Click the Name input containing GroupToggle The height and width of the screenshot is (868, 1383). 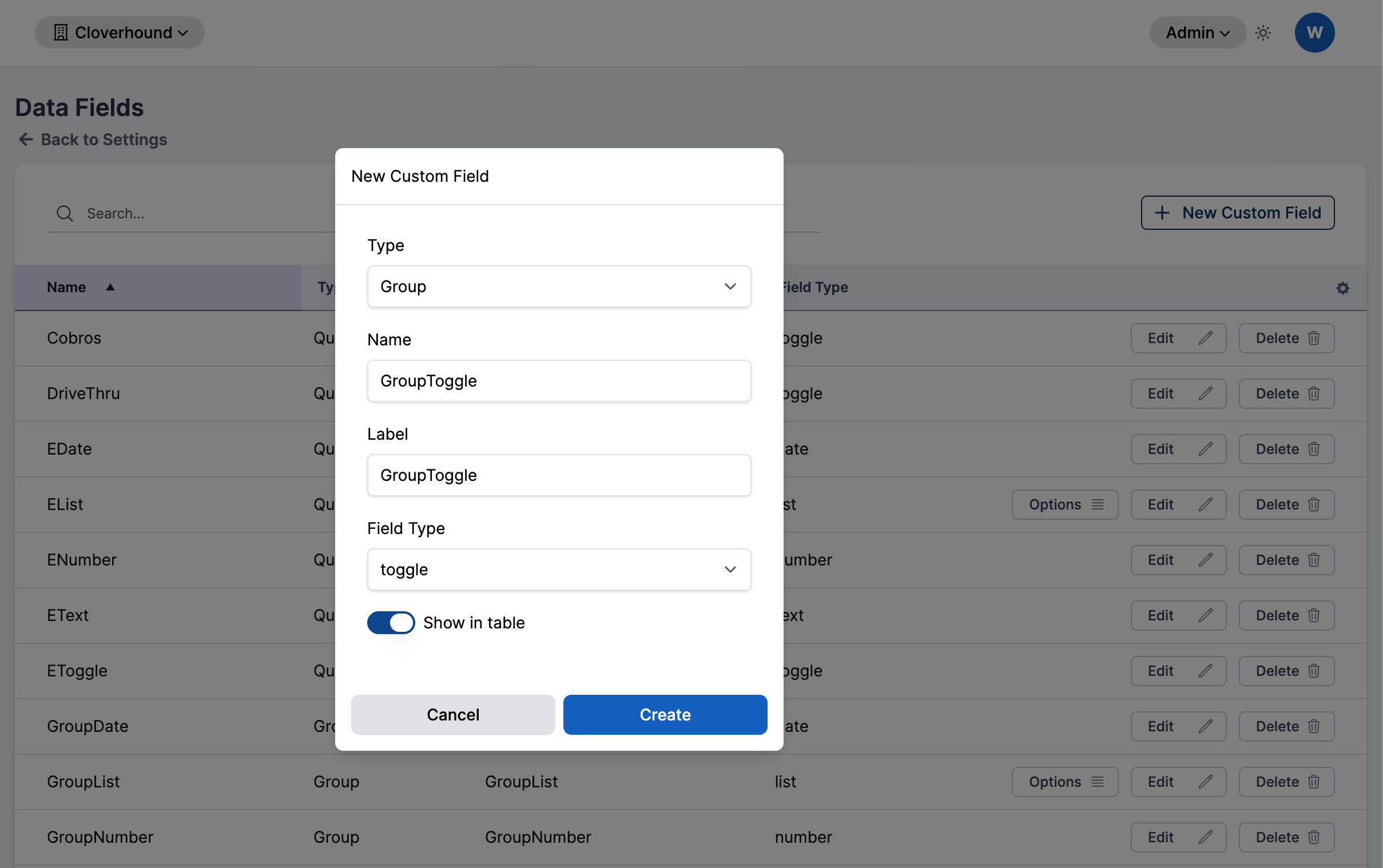coord(559,381)
